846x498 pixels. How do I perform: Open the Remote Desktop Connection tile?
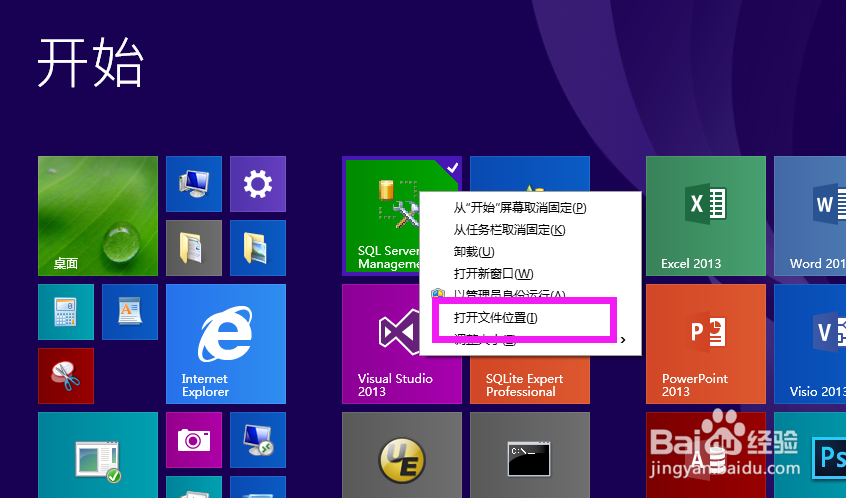(x=258, y=440)
